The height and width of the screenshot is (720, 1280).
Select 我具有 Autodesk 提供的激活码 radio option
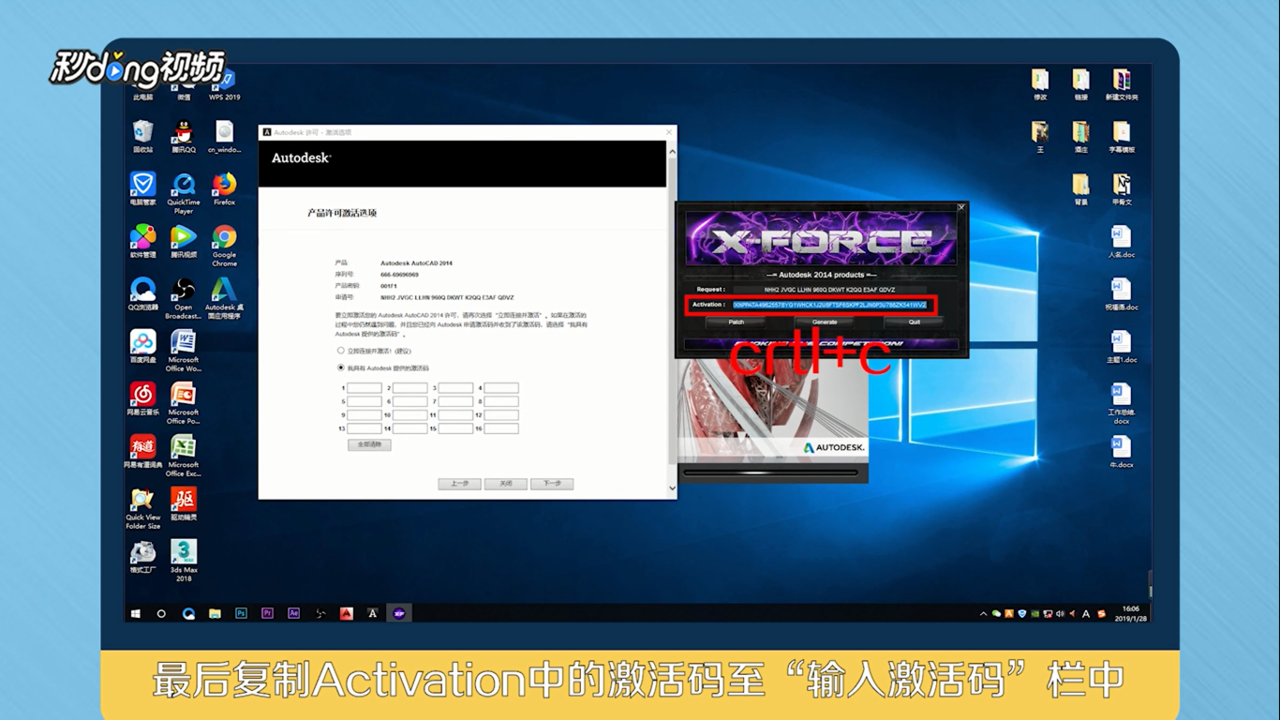[341, 368]
